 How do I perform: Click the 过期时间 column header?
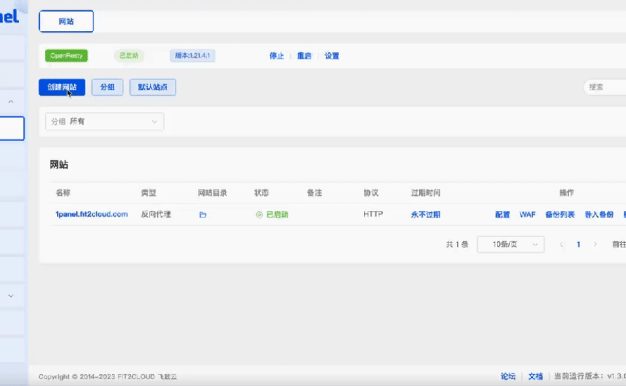point(426,193)
